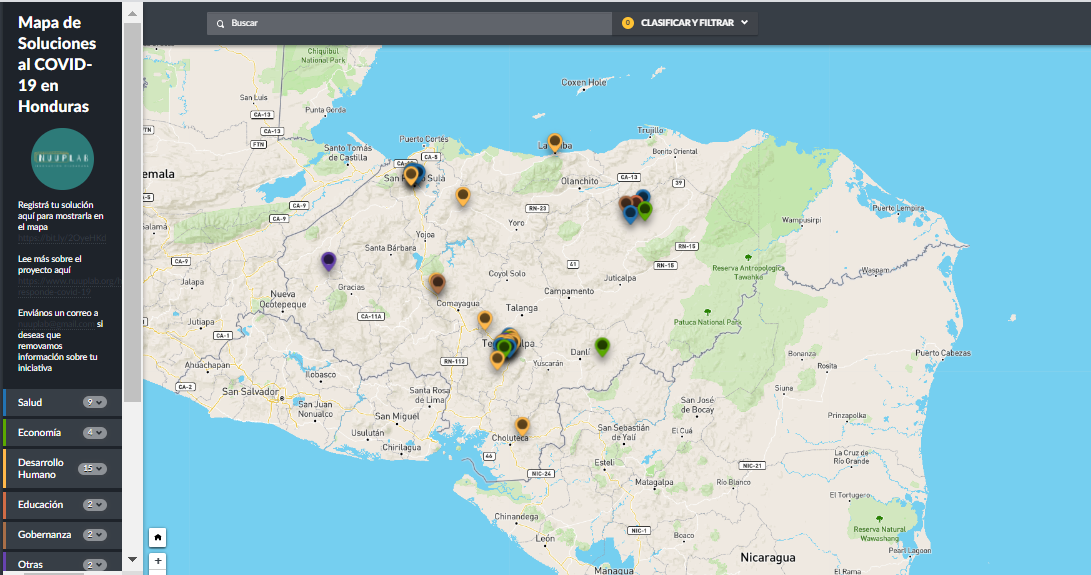1091x575 pixels.
Task: Click the orange marker north of Tegucigalpa near Talanga
Action: (485, 320)
